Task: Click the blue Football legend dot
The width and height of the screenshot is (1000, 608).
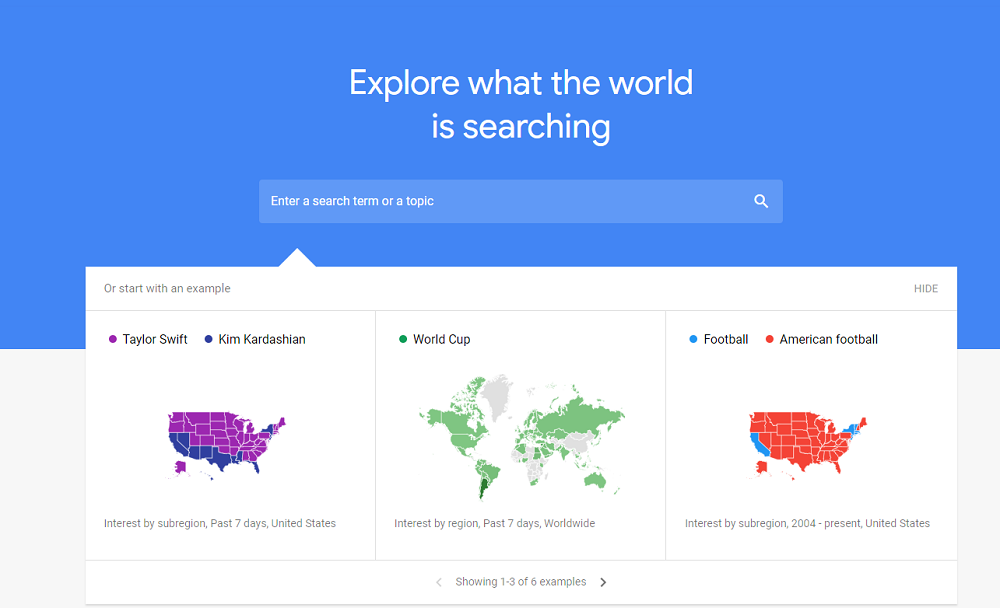Action: (693, 339)
